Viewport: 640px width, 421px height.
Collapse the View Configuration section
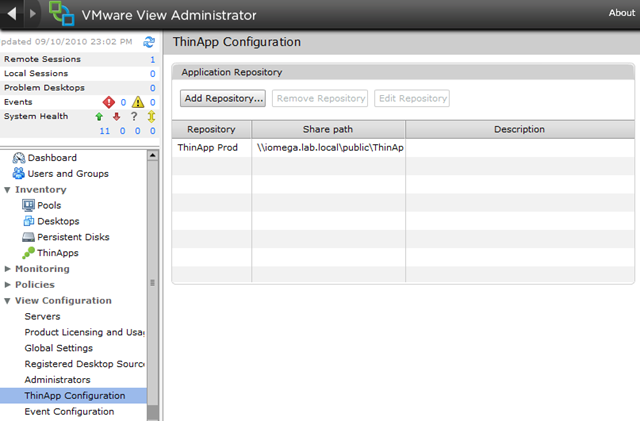point(7,301)
